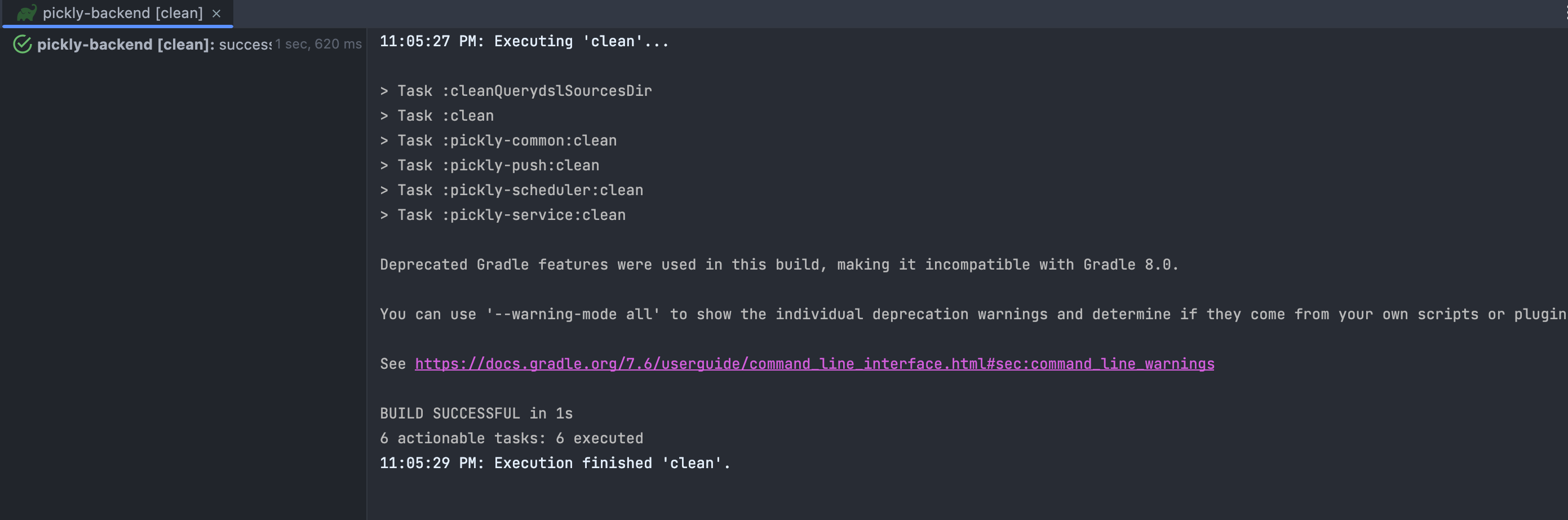Click the Task :clean output line

437,116
